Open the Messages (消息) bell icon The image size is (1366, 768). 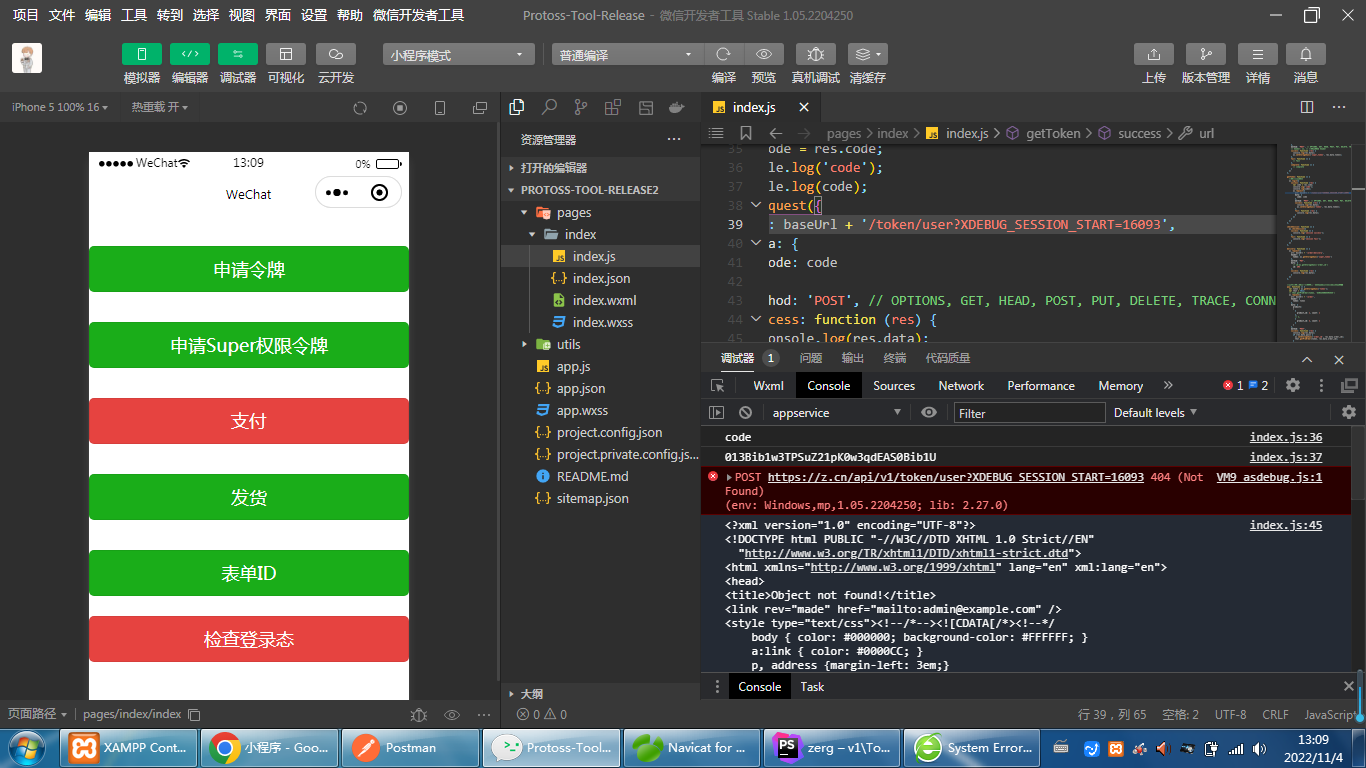click(x=1306, y=54)
